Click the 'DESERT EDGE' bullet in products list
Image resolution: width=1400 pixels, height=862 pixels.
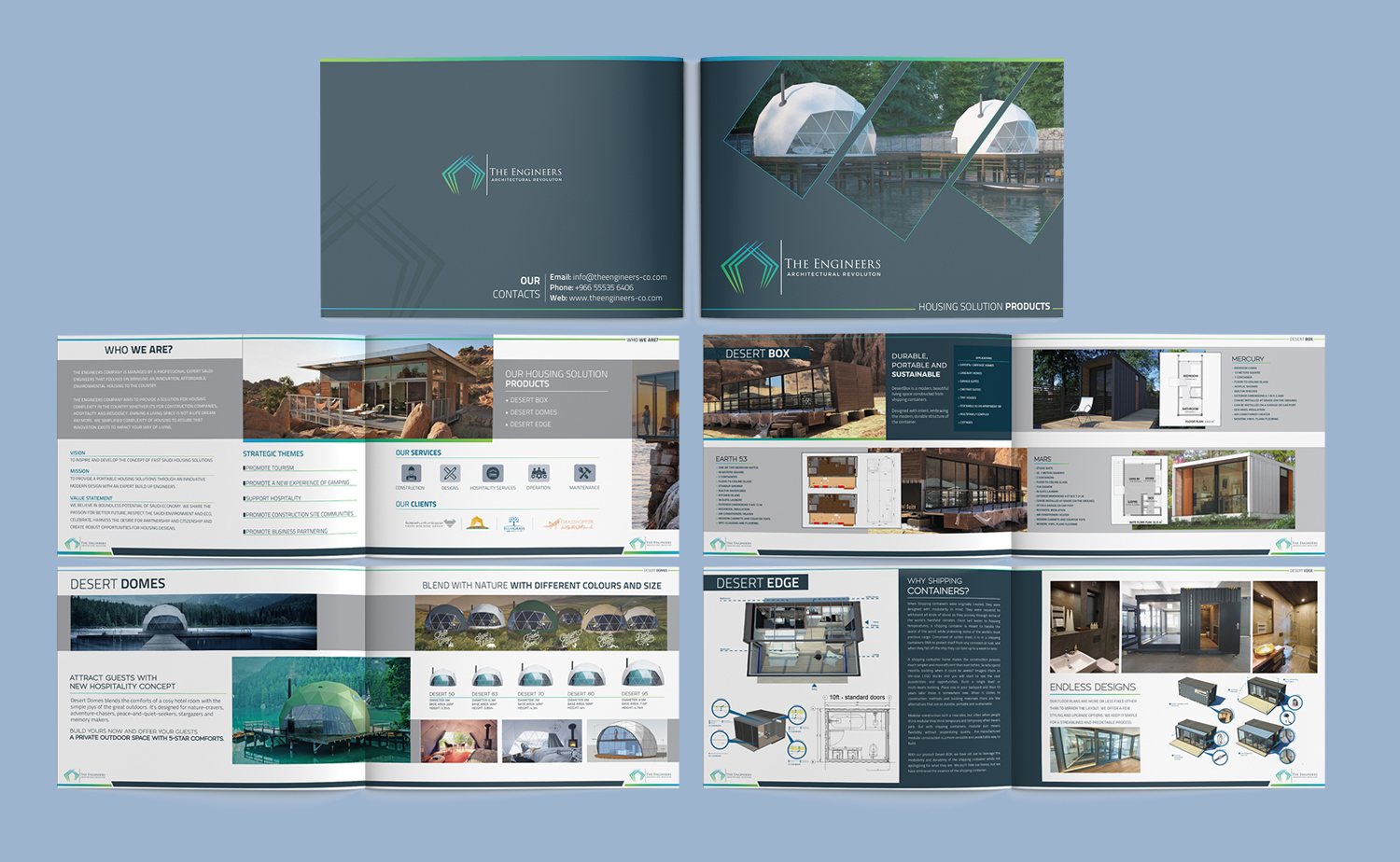tap(528, 424)
